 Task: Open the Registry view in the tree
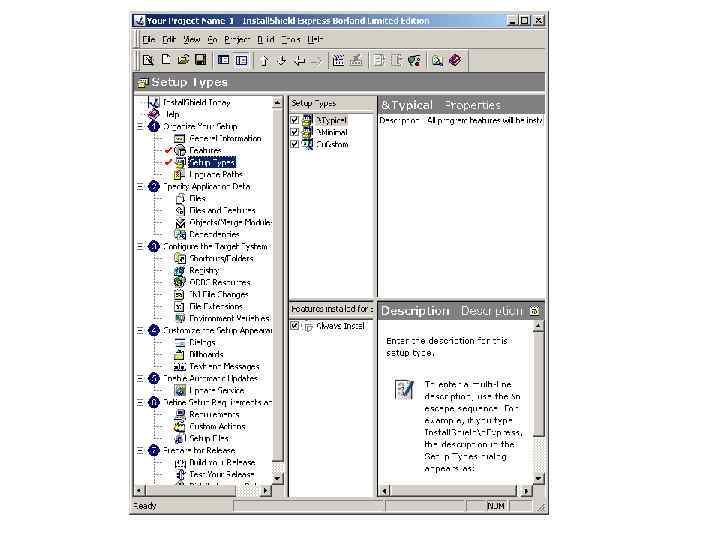[204, 270]
